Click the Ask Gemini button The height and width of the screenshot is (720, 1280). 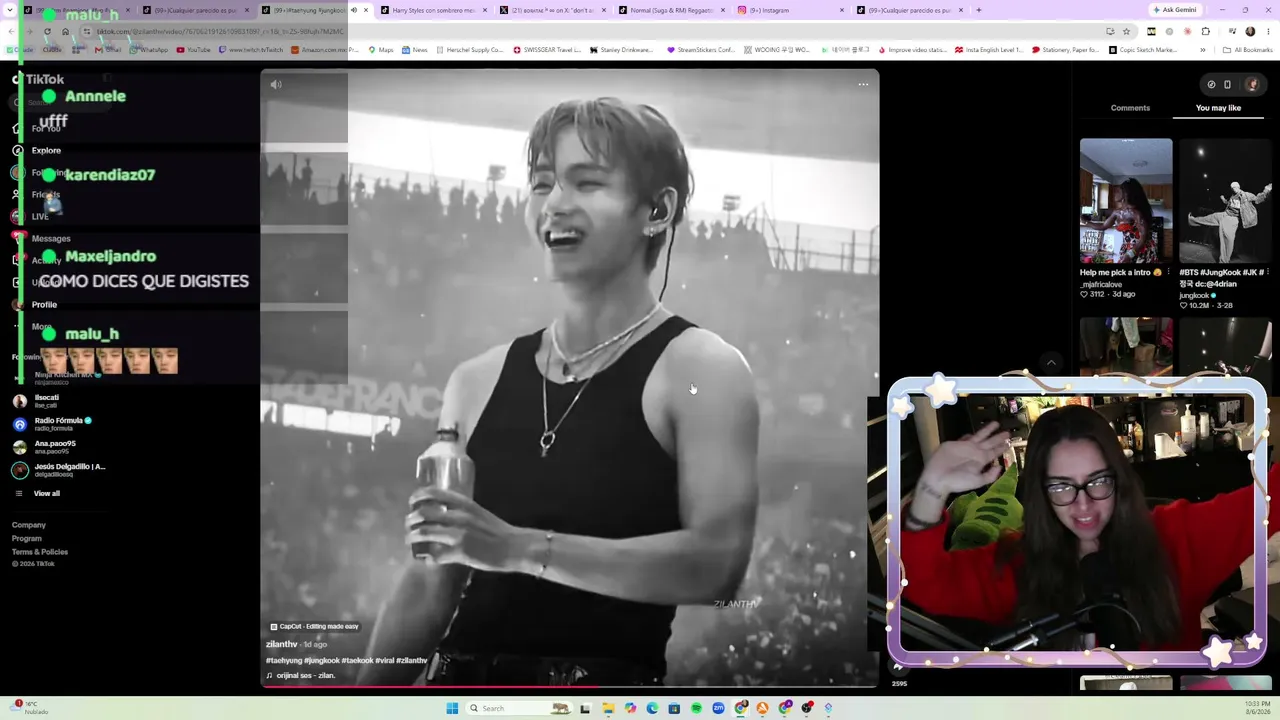pos(1174,10)
